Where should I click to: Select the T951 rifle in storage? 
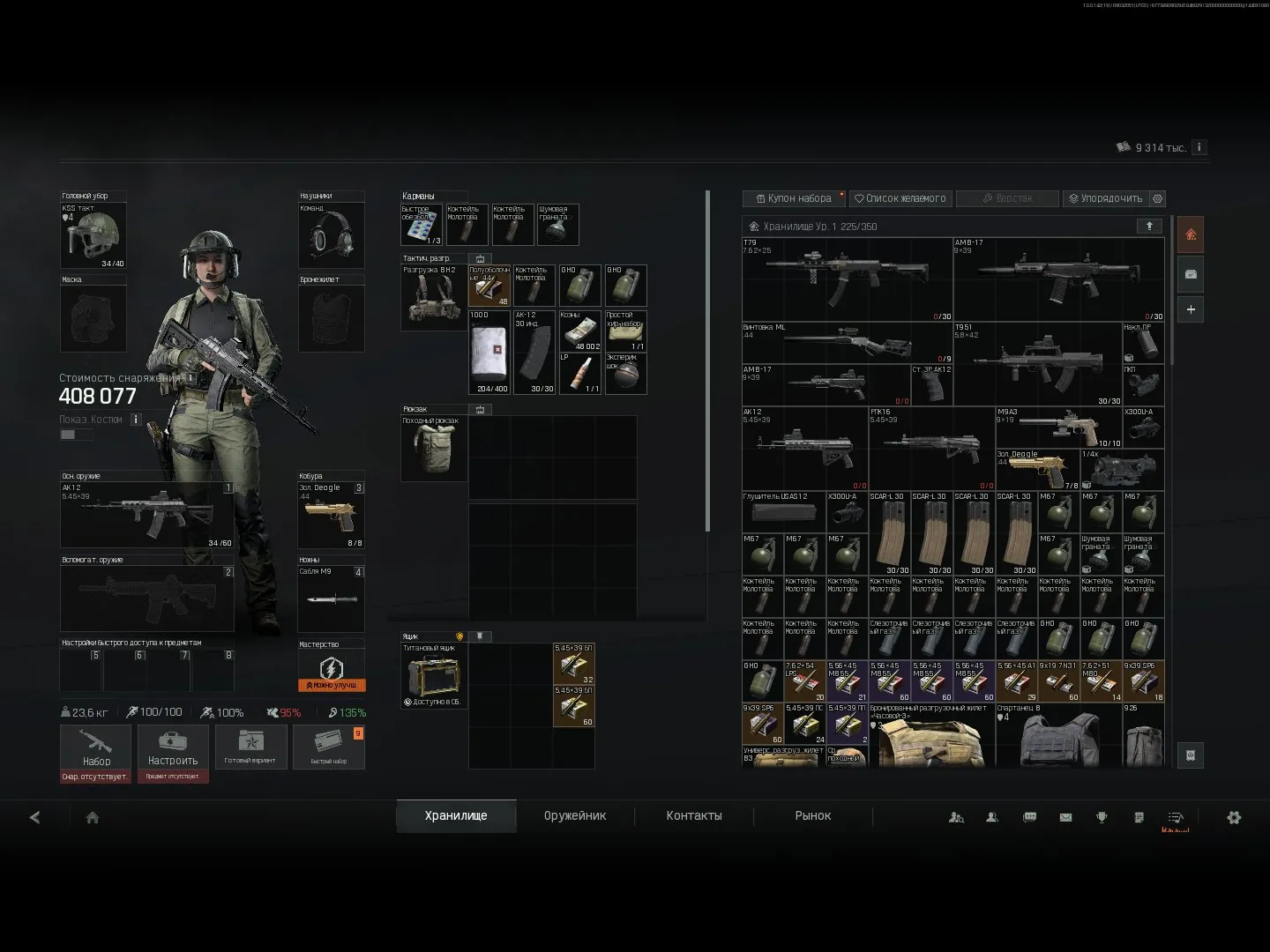click(1038, 364)
